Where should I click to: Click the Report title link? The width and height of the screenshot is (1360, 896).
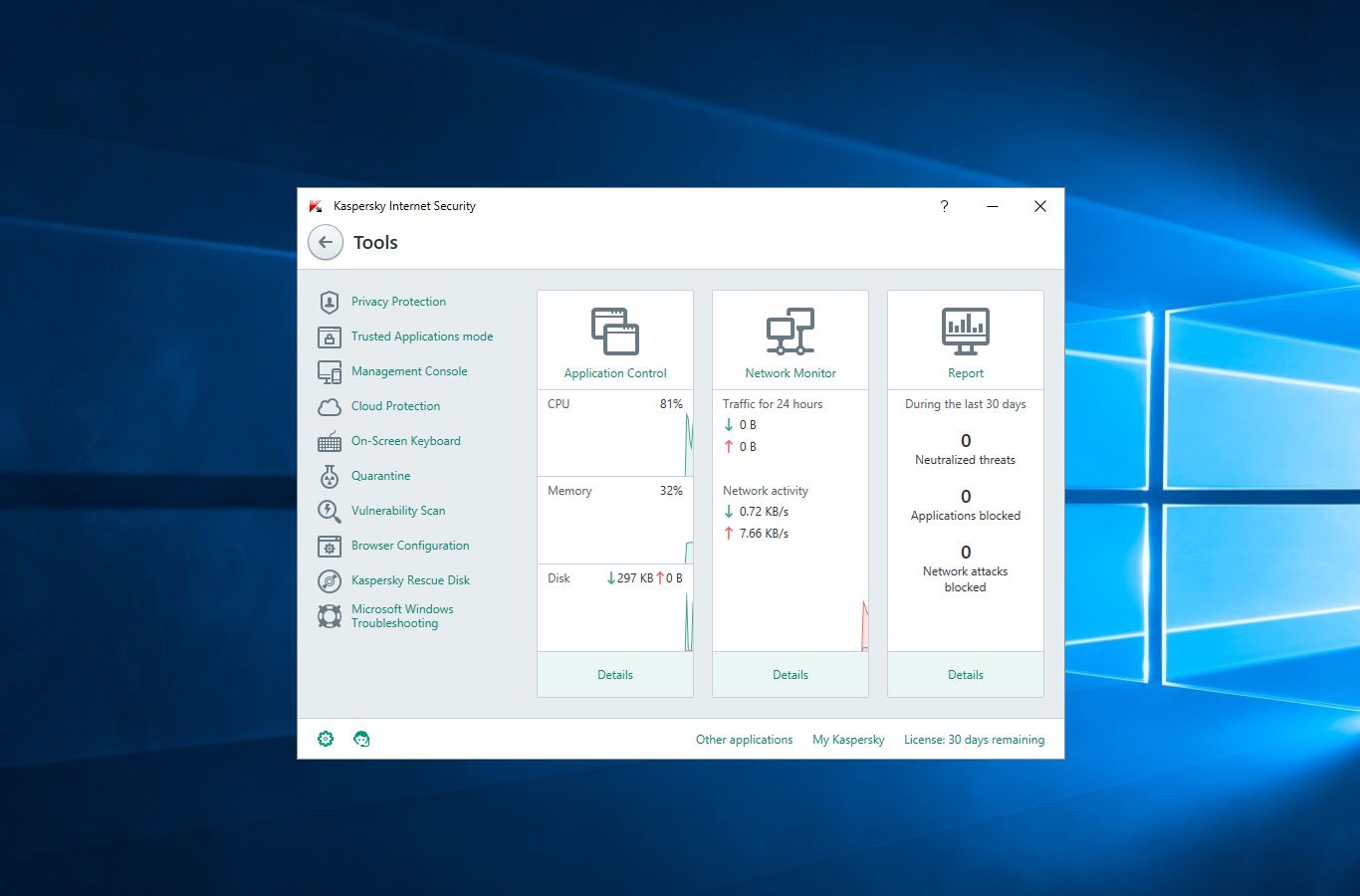(x=966, y=373)
